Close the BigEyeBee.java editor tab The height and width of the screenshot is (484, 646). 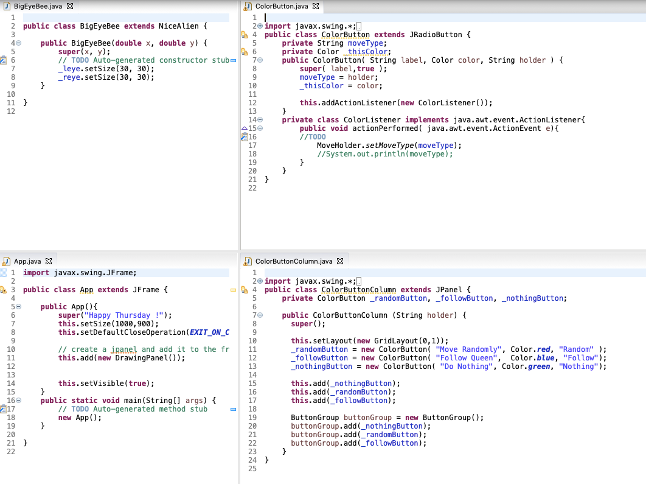[70, 6]
